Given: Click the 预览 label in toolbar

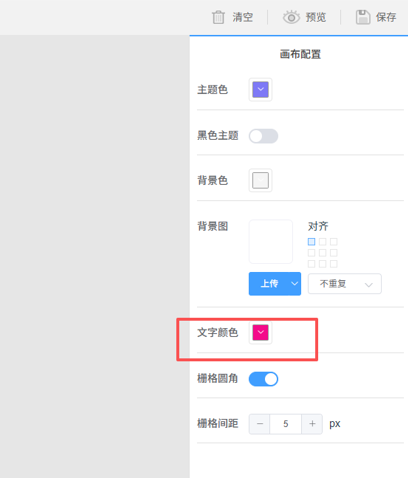Looking at the screenshot, I should pyautogui.click(x=316, y=17).
